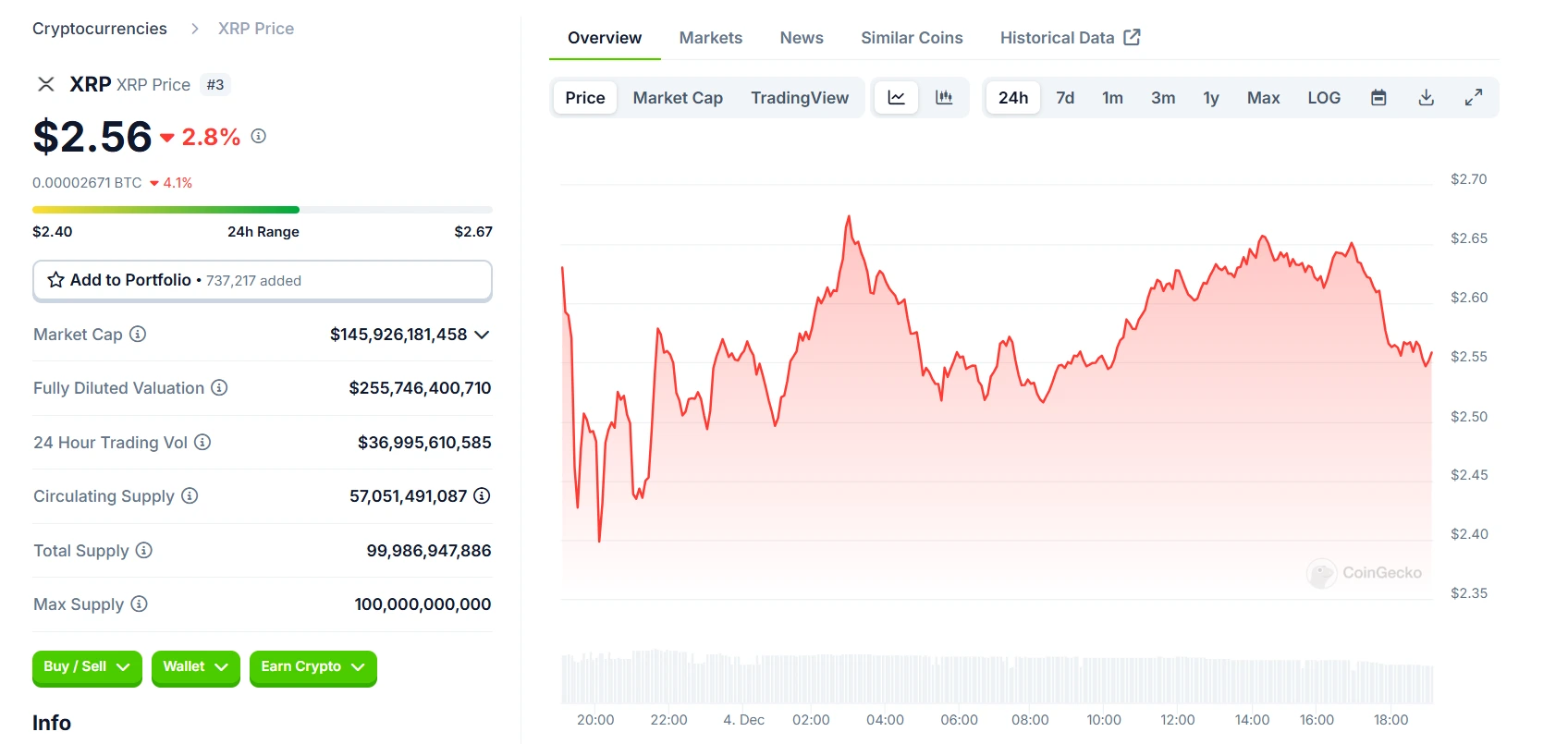The height and width of the screenshot is (744, 1568).
Task: Click download chart data icon
Action: tap(1427, 97)
